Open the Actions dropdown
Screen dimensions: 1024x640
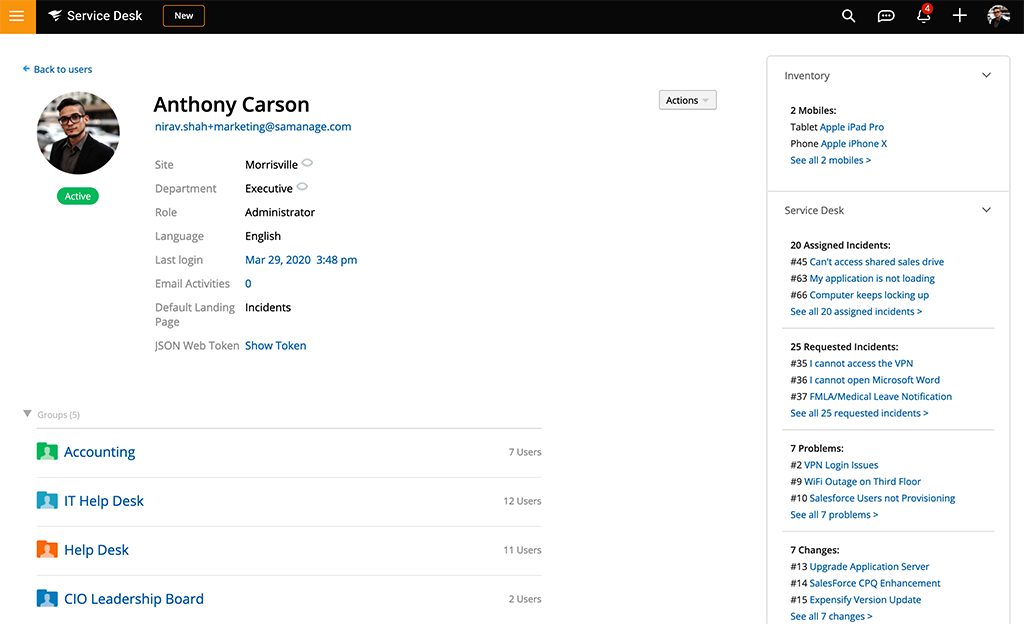click(x=688, y=100)
